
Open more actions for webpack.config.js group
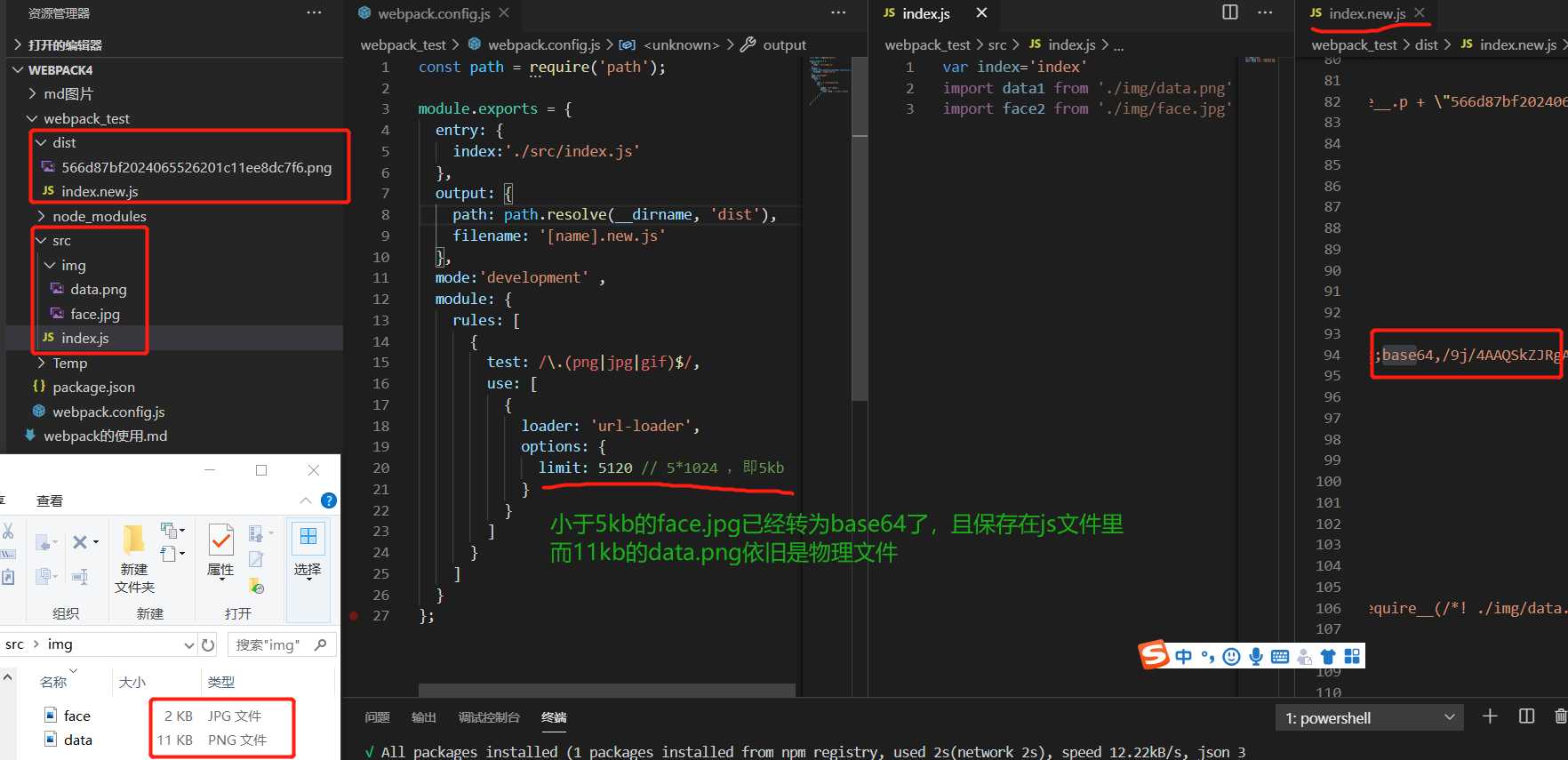(x=838, y=12)
